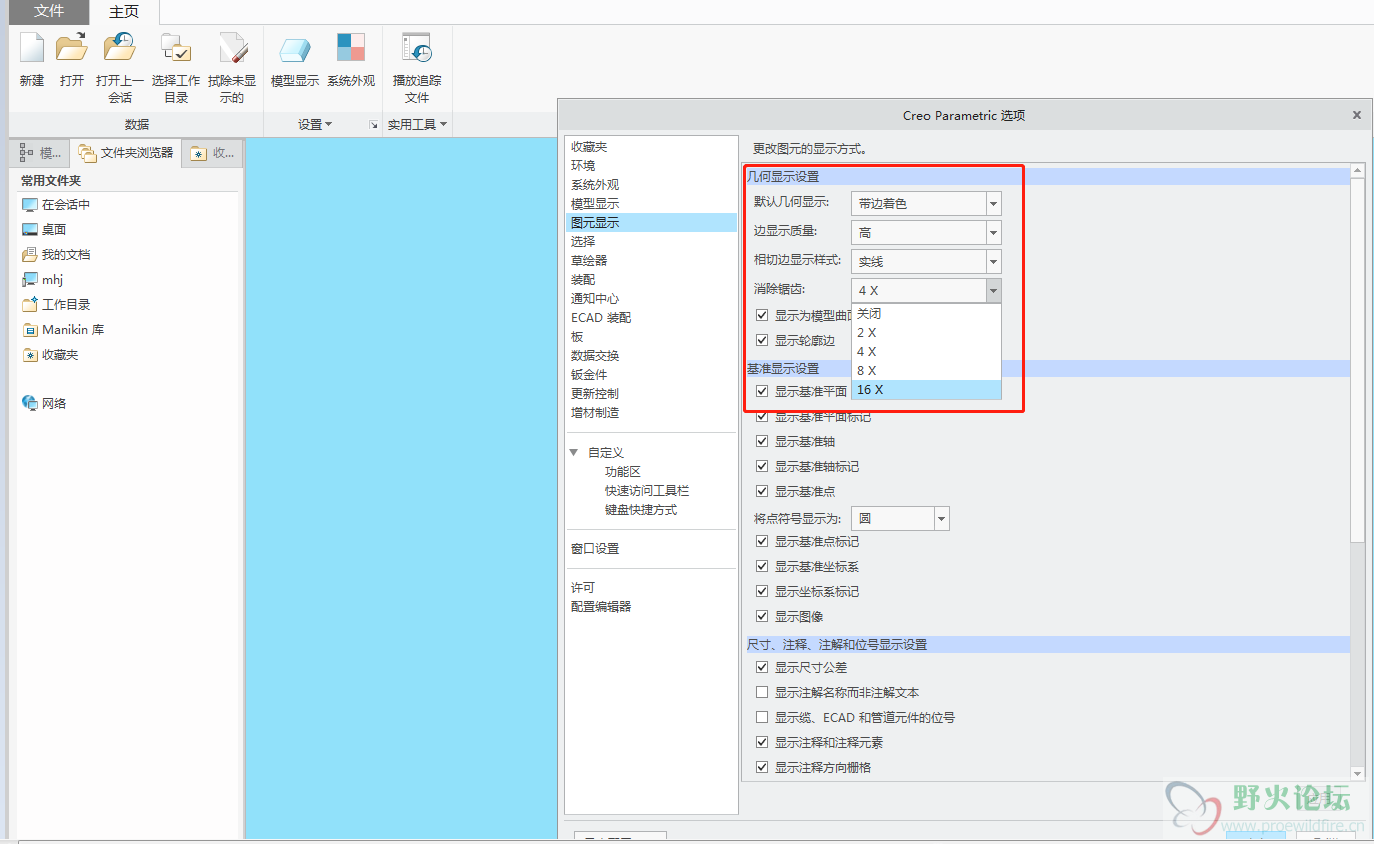This screenshot has height=844, width=1374.
Task: Select 草绘器 in options category list
Action: (x=589, y=260)
